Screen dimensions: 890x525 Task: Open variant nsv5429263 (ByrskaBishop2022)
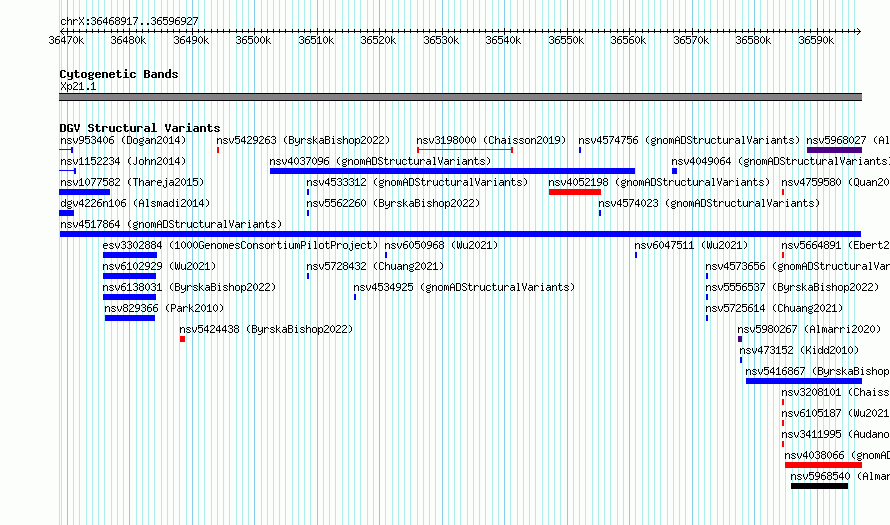point(303,140)
